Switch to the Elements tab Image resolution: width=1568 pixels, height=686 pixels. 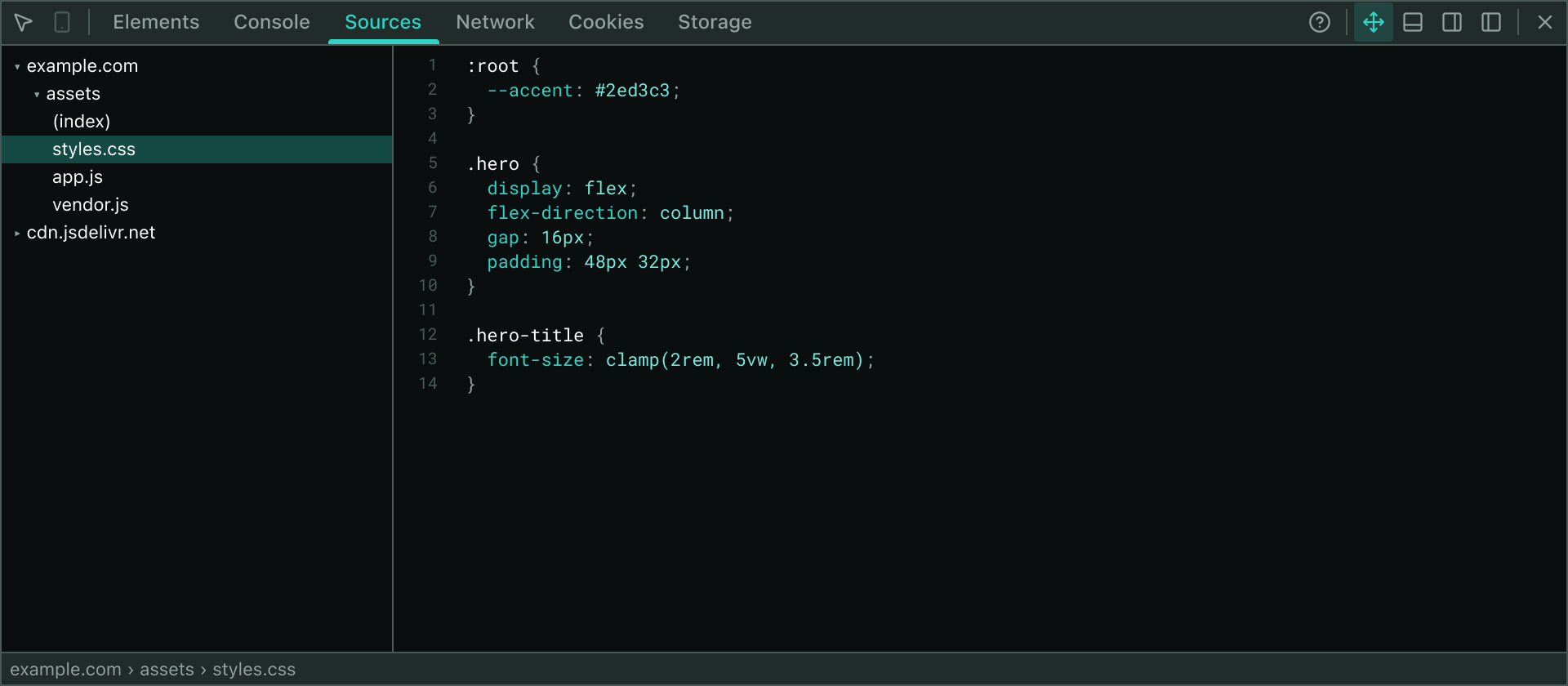(156, 22)
